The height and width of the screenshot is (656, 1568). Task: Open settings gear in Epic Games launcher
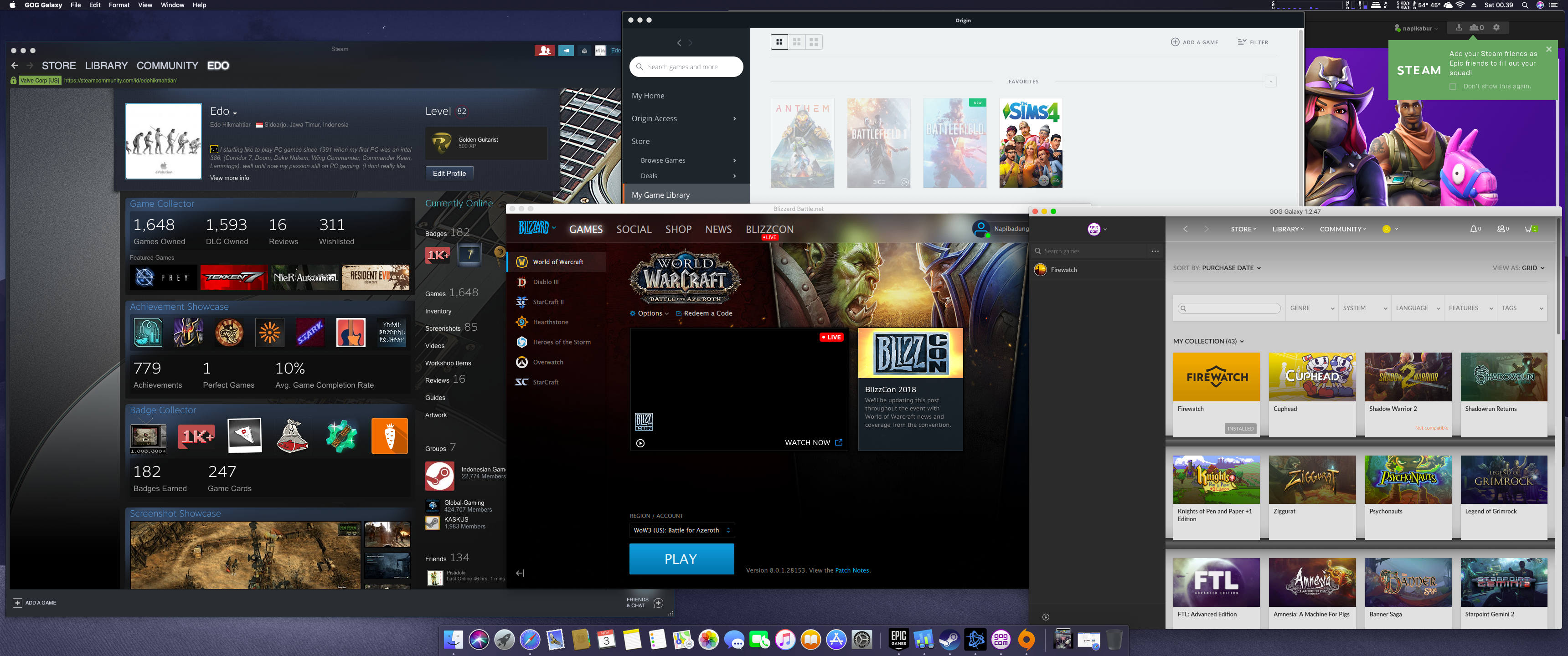pos(1496,27)
